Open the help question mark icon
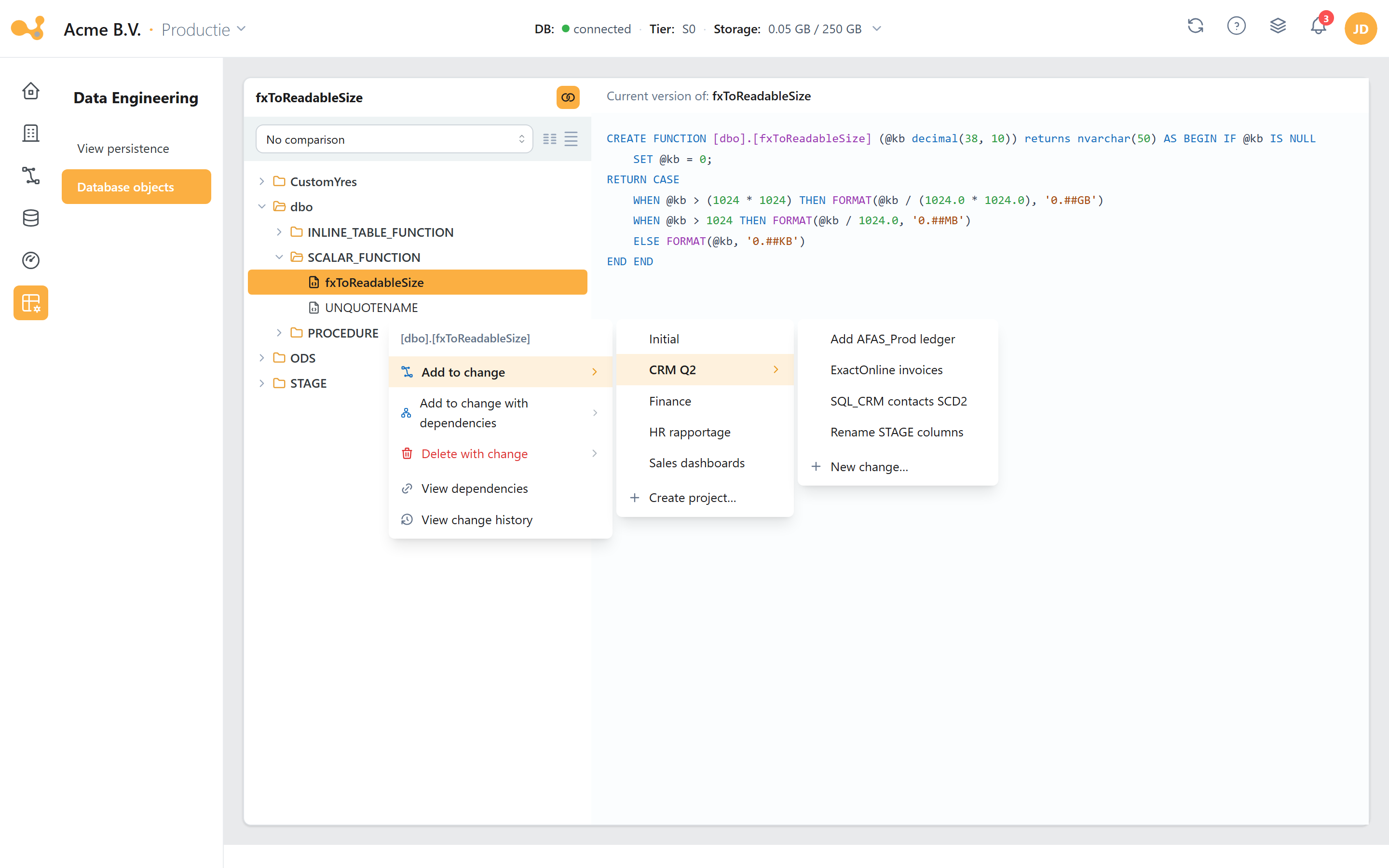 pos(1236,26)
